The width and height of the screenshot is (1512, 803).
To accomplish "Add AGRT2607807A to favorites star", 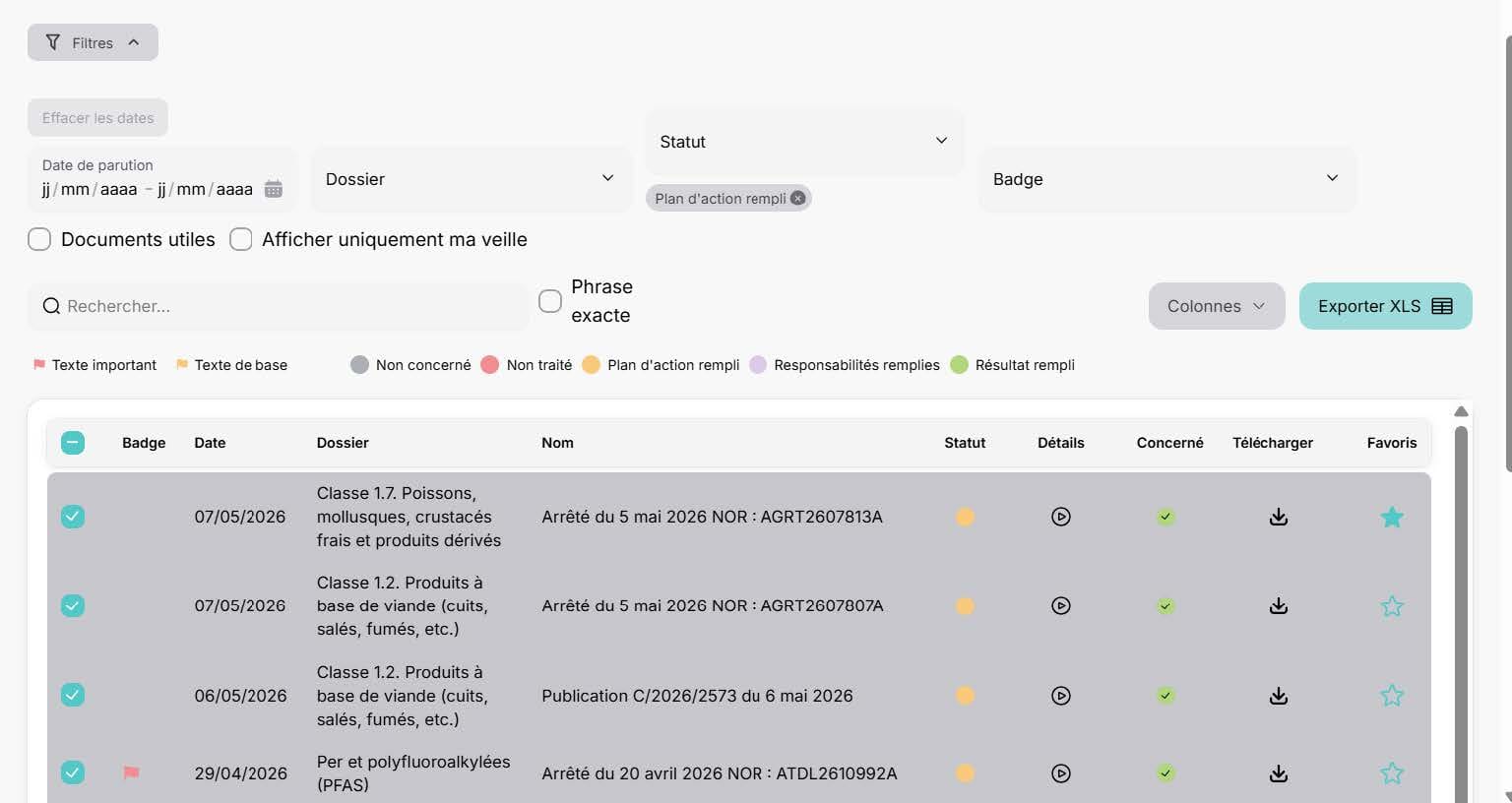I will [x=1392, y=606].
